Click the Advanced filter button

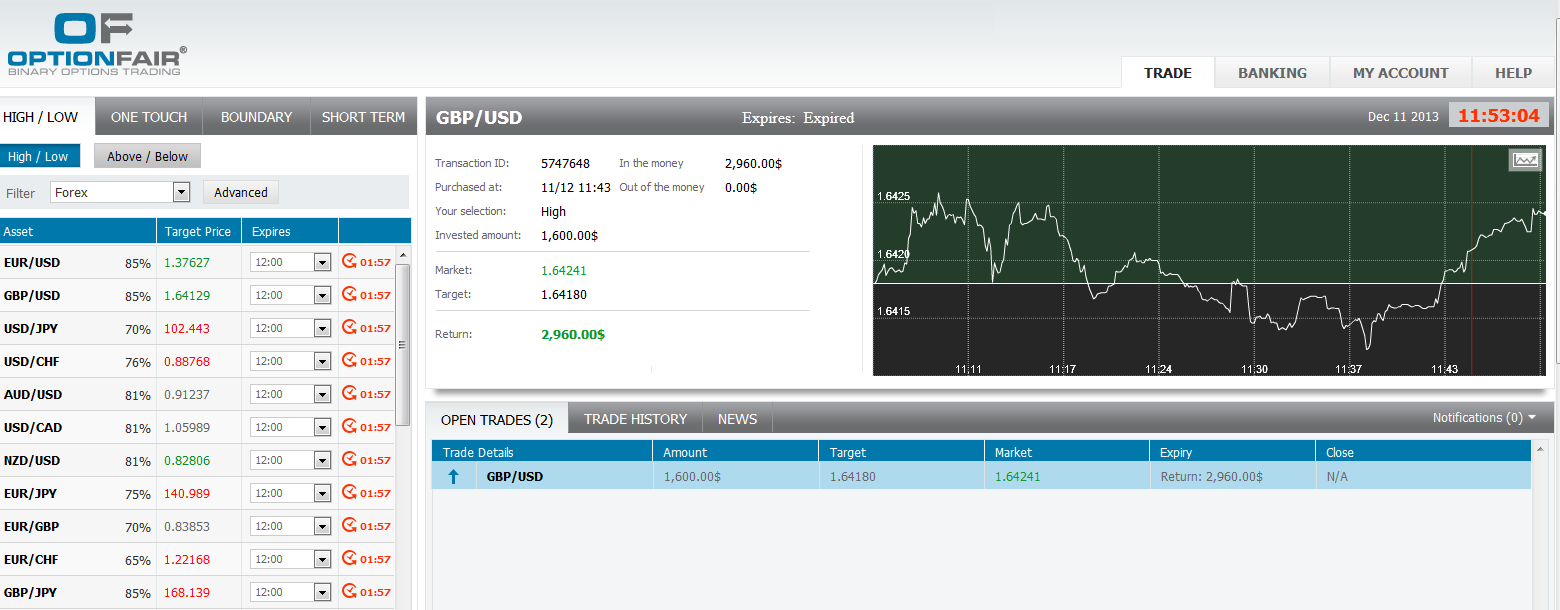[x=240, y=191]
